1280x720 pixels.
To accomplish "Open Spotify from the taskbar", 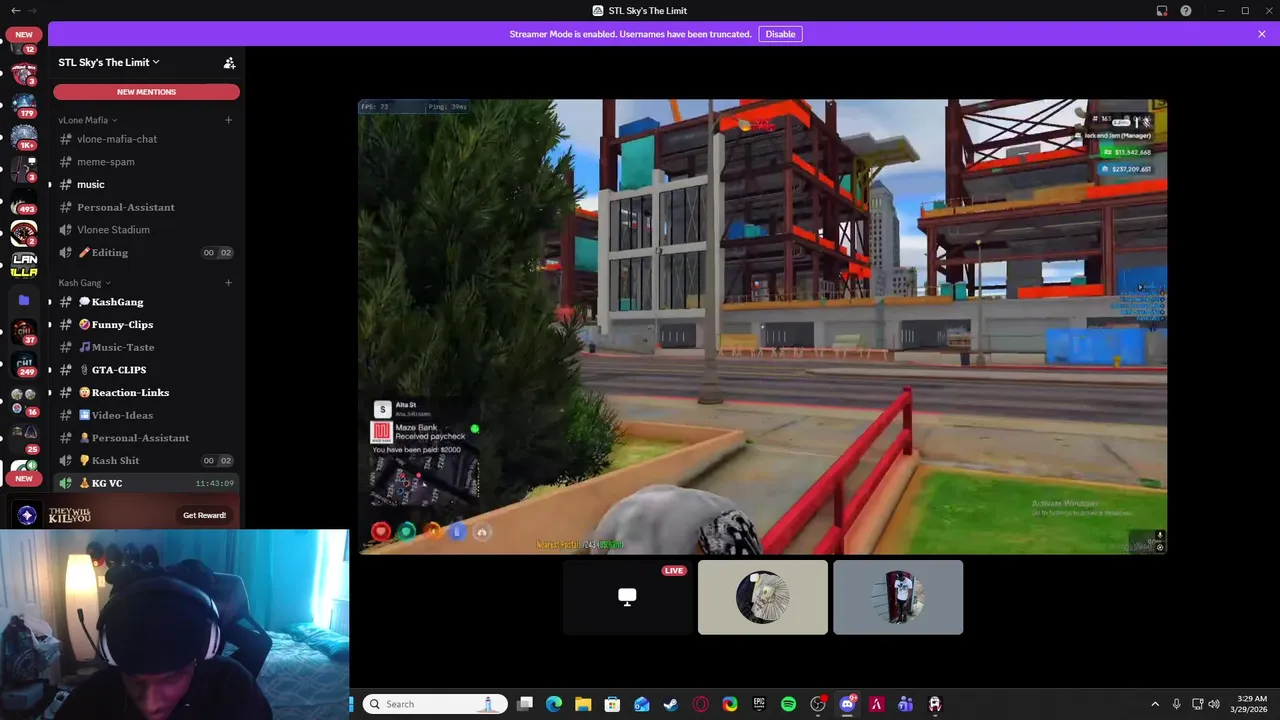I will tap(788, 704).
